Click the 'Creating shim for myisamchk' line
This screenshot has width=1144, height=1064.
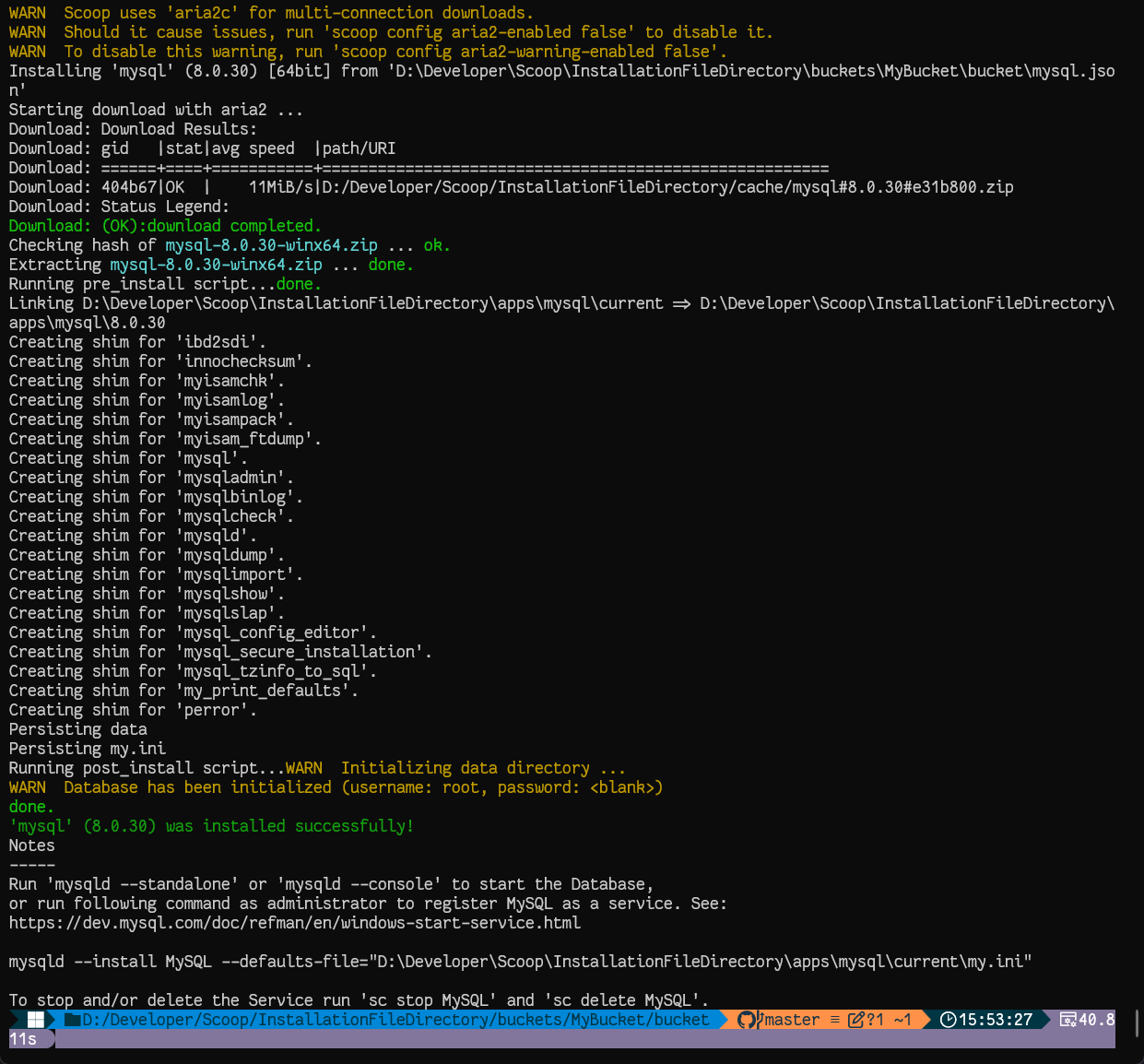(147, 380)
